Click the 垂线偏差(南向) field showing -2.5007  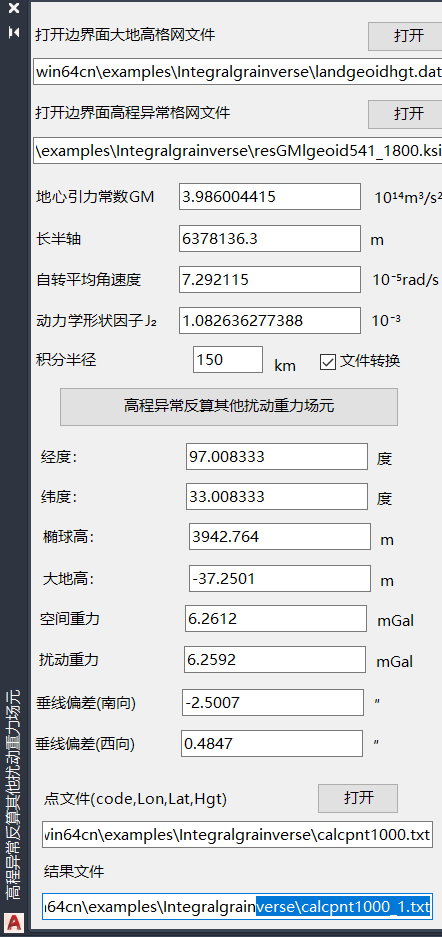[273, 702]
